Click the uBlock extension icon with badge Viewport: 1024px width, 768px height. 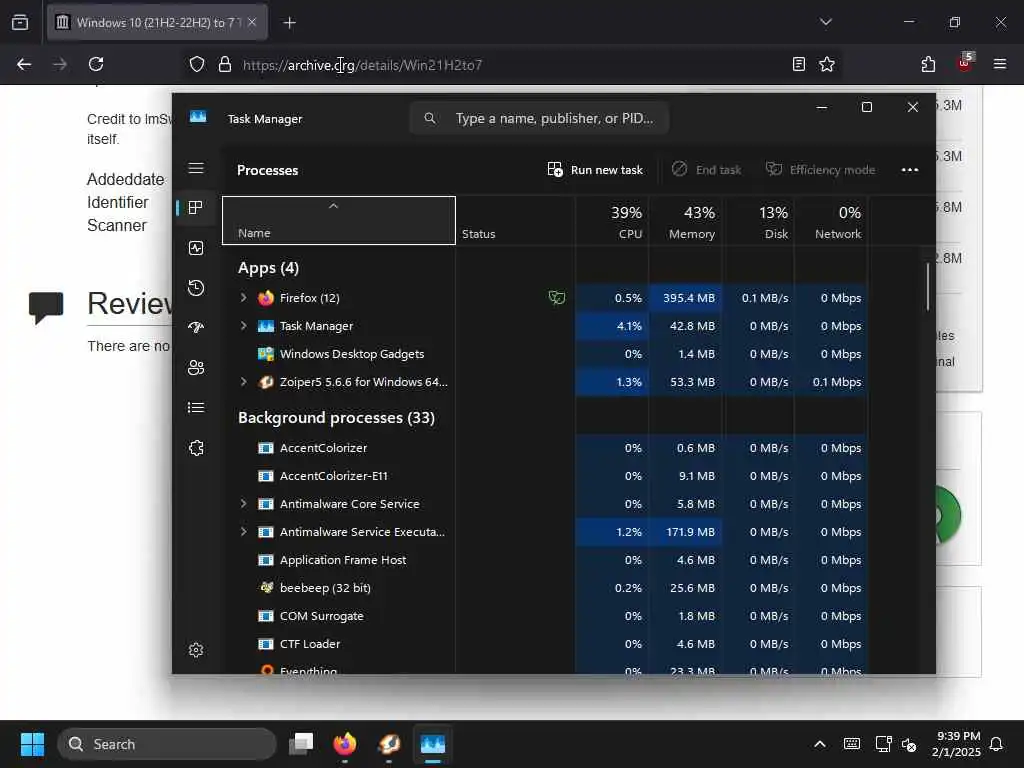click(964, 63)
